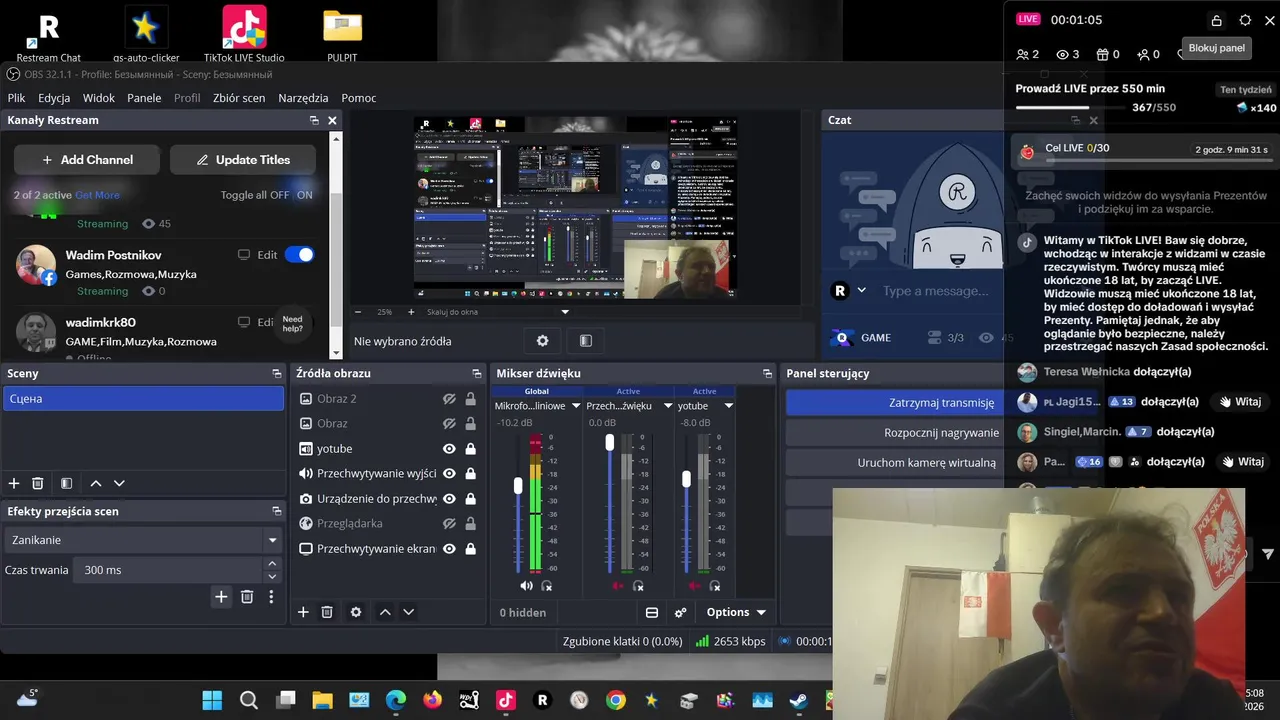1280x720 pixels.
Task: Open advanced audio properties gears icon
Action: tap(681, 612)
